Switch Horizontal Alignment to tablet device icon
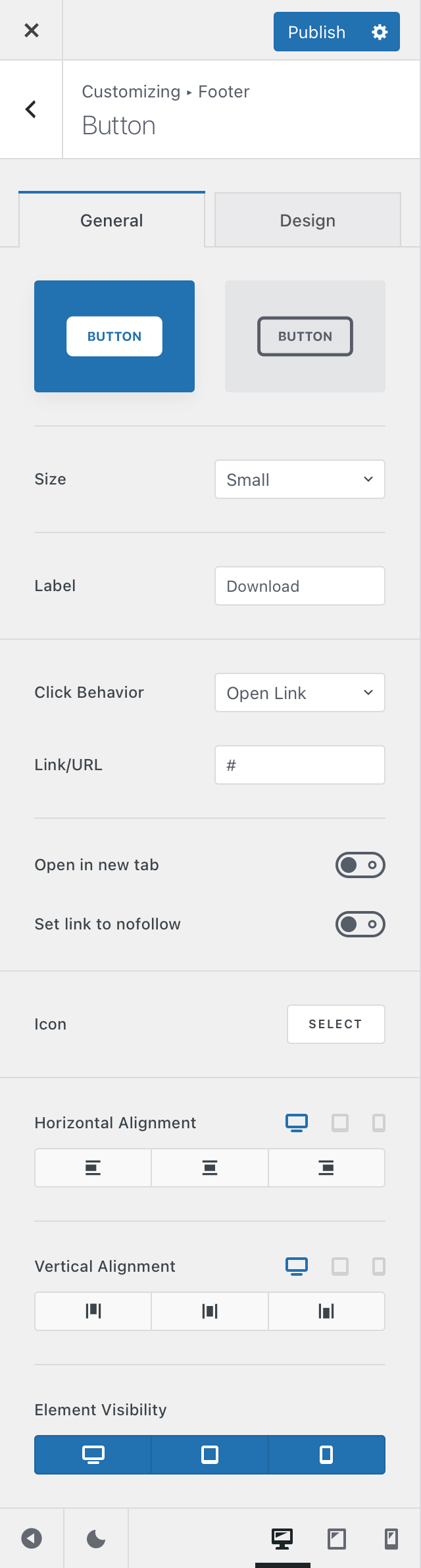421x1568 pixels. (x=340, y=1122)
